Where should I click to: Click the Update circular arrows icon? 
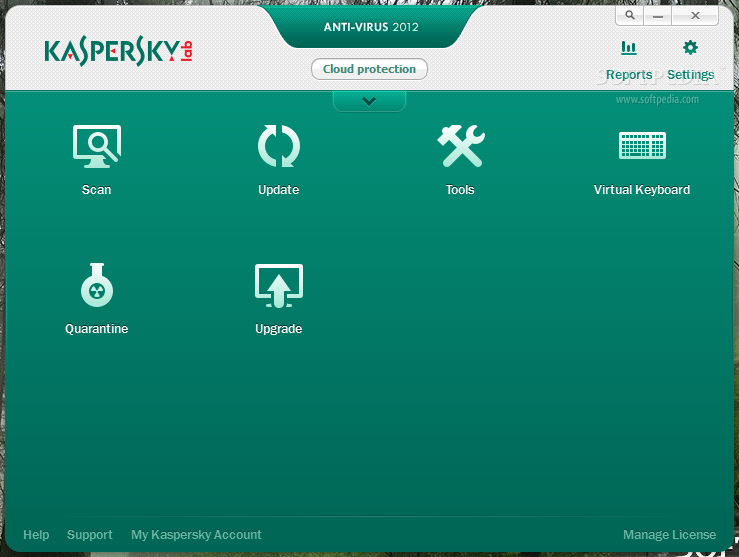tap(279, 146)
